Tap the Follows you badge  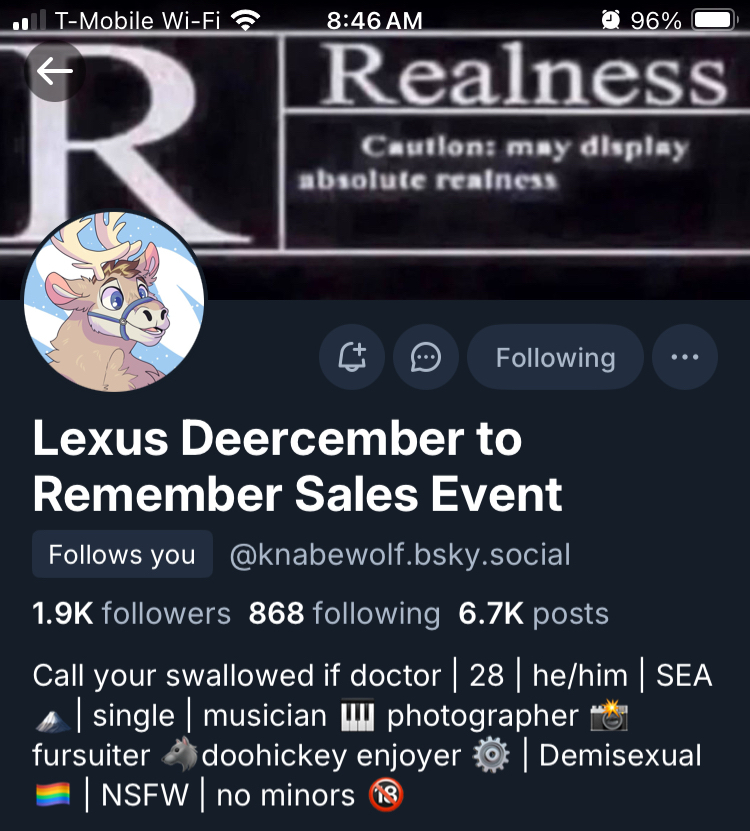[122, 554]
